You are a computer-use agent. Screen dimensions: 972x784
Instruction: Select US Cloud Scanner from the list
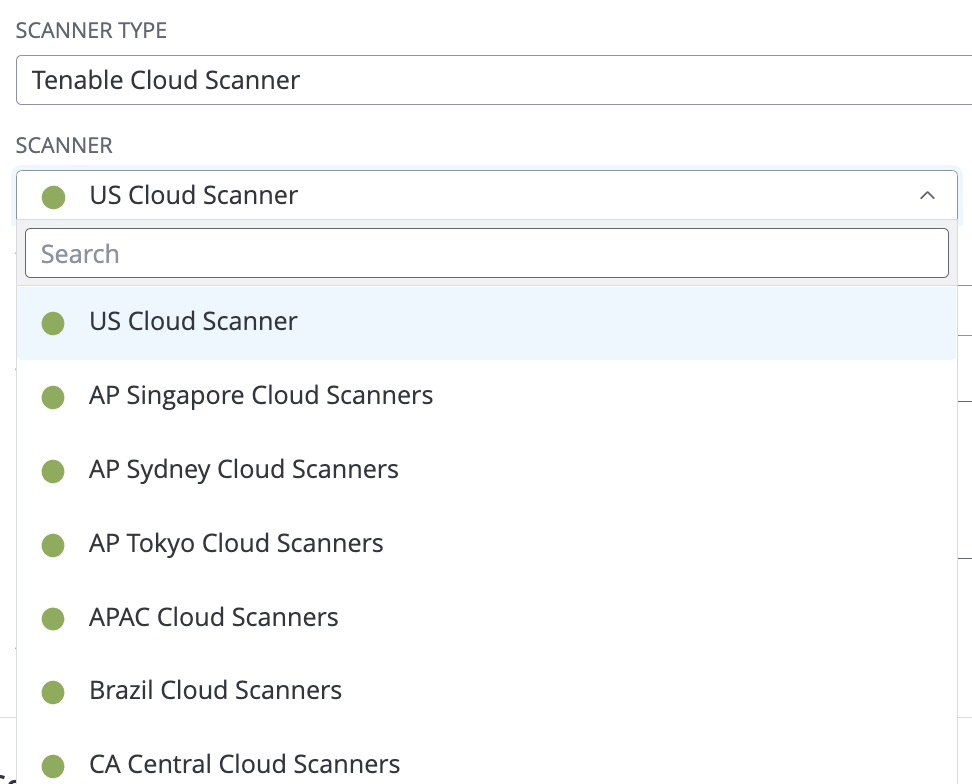(x=487, y=322)
